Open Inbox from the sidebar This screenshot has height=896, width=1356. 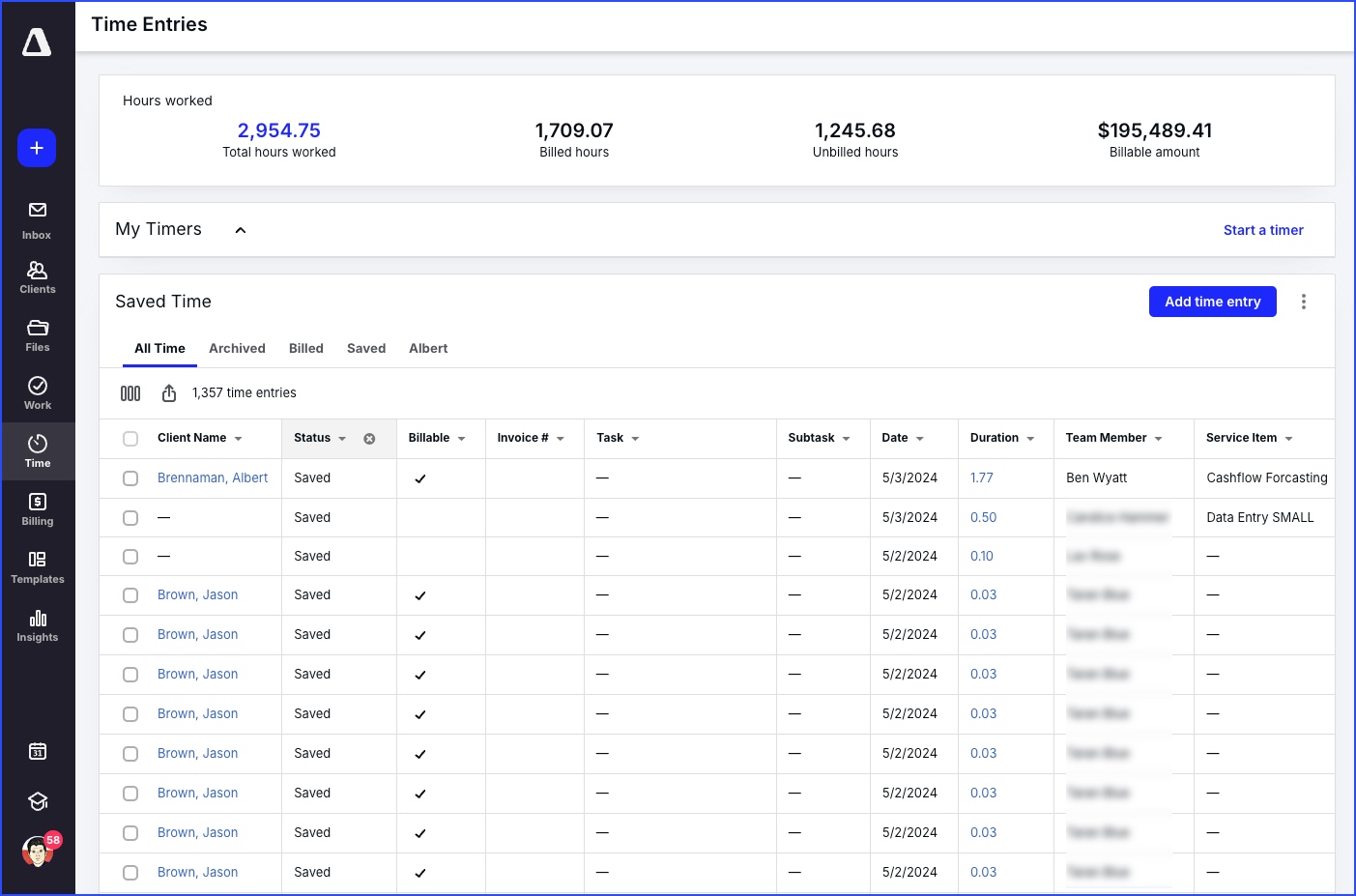click(38, 220)
